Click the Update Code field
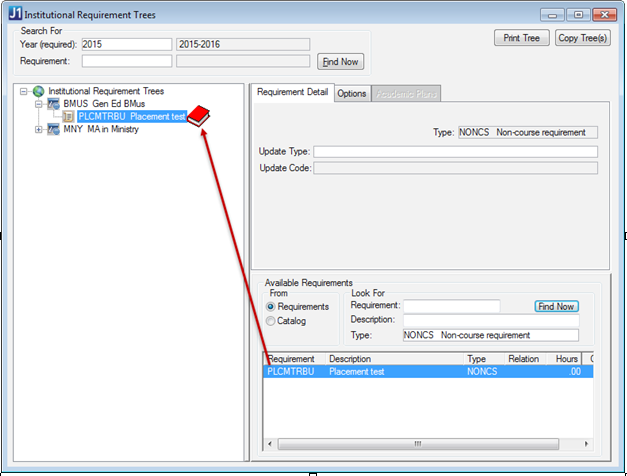 pyautogui.click(x=455, y=168)
